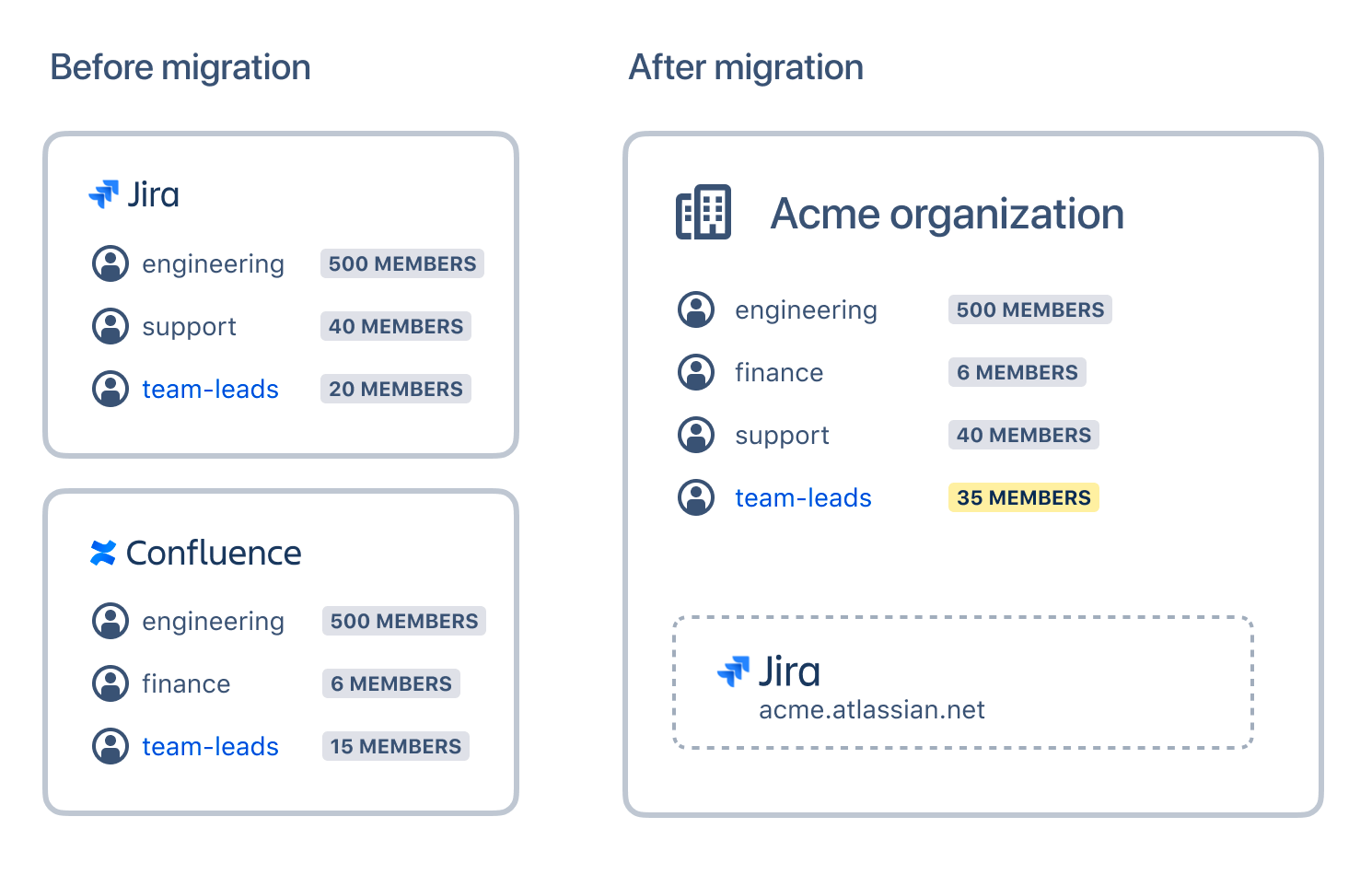Click the 6 MEMBERS badge in Acme organization
1372x875 pixels.
click(x=1017, y=372)
